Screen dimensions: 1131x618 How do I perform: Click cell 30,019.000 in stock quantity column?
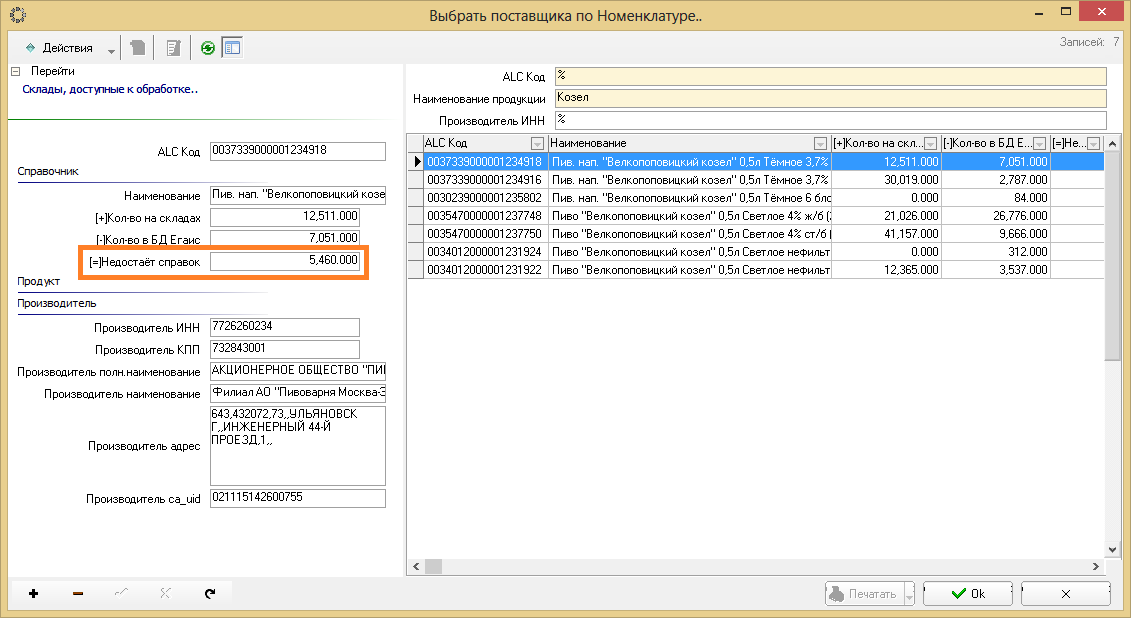coord(886,180)
